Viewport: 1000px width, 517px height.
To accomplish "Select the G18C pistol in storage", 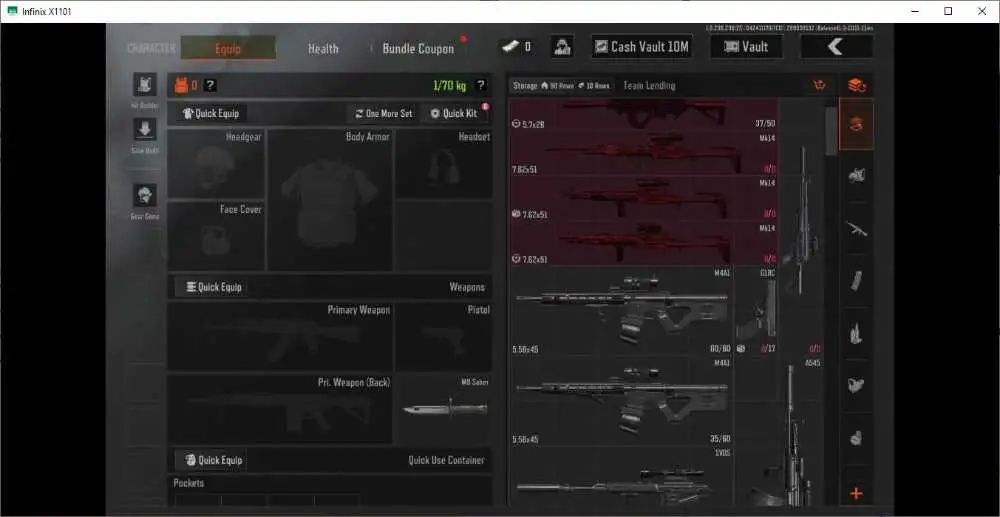I will coord(756,310).
